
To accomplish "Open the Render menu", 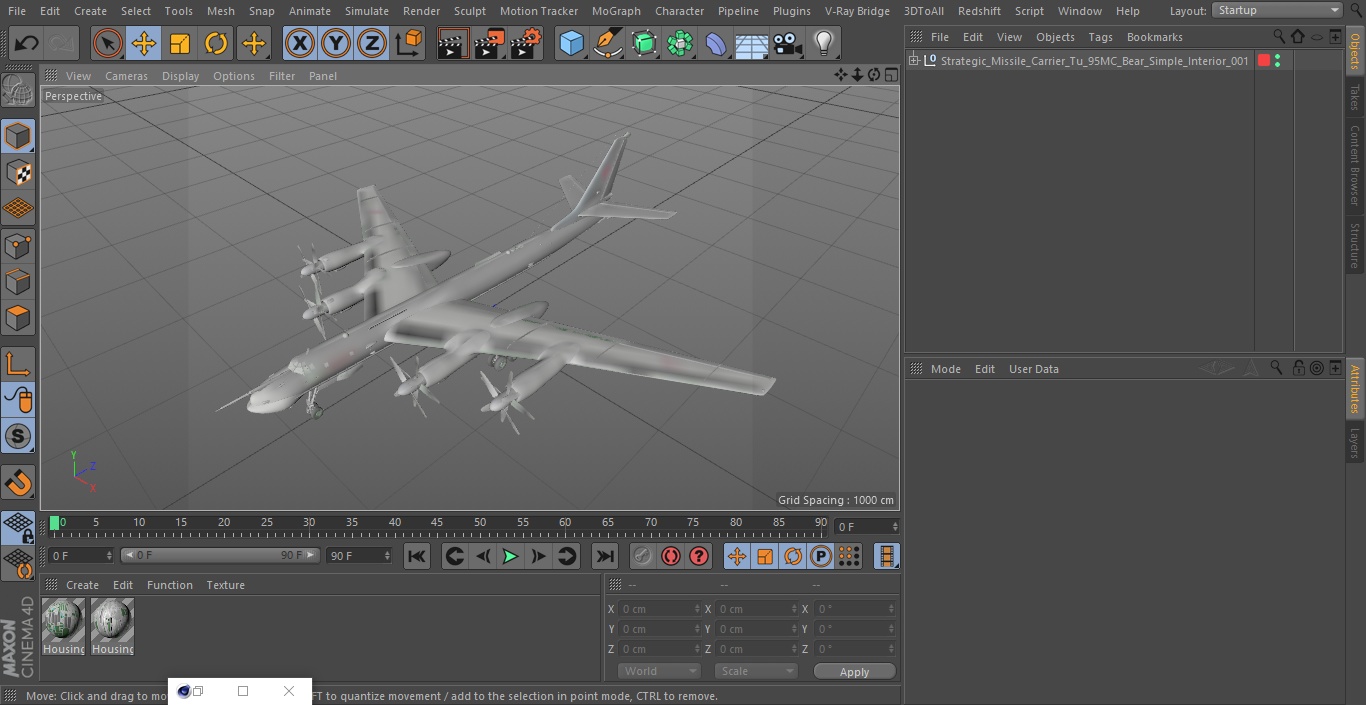I will tap(421, 11).
